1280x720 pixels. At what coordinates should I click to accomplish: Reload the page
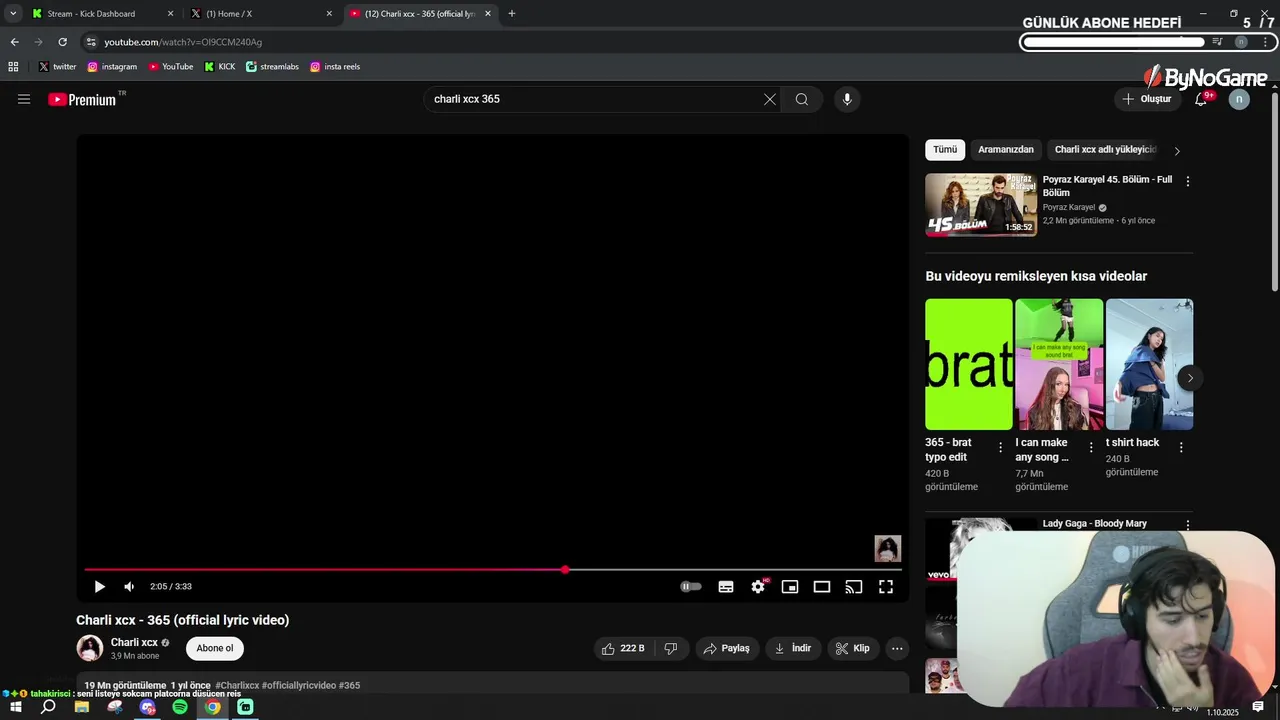pos(62,42)
